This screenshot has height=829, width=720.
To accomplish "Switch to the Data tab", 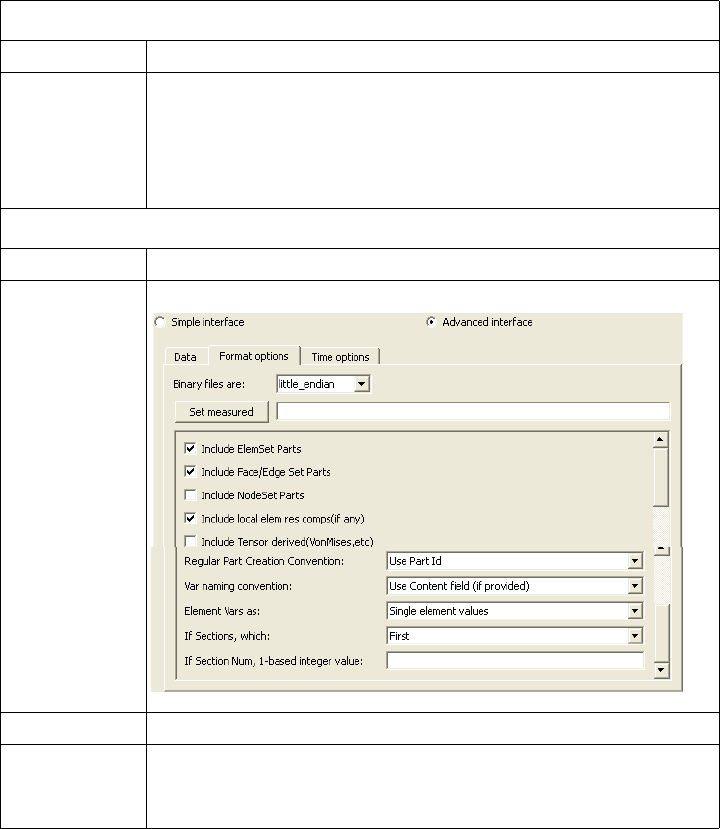I will click(185, 357).
